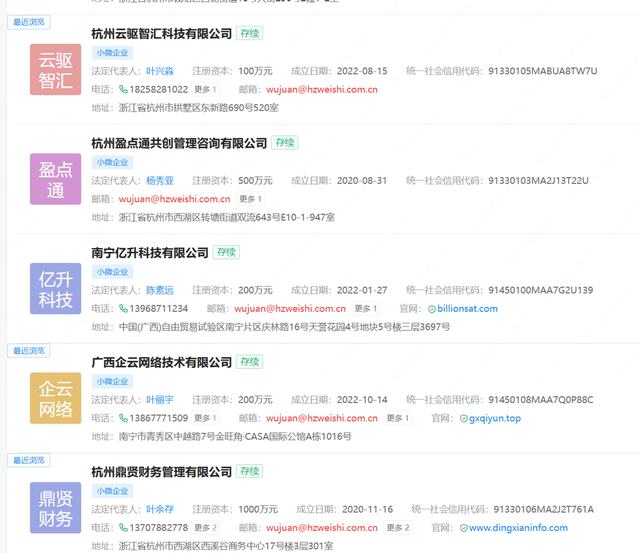Click establishment date 2020-11-16
Image resolution: width=640 pixels, height=553 pixels.
367,509
